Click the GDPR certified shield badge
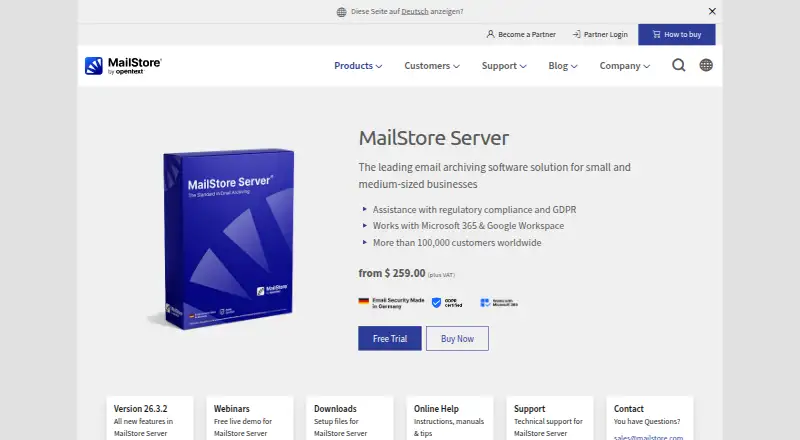The height and width of the screenshot is (440, 800). pos(447,303)
